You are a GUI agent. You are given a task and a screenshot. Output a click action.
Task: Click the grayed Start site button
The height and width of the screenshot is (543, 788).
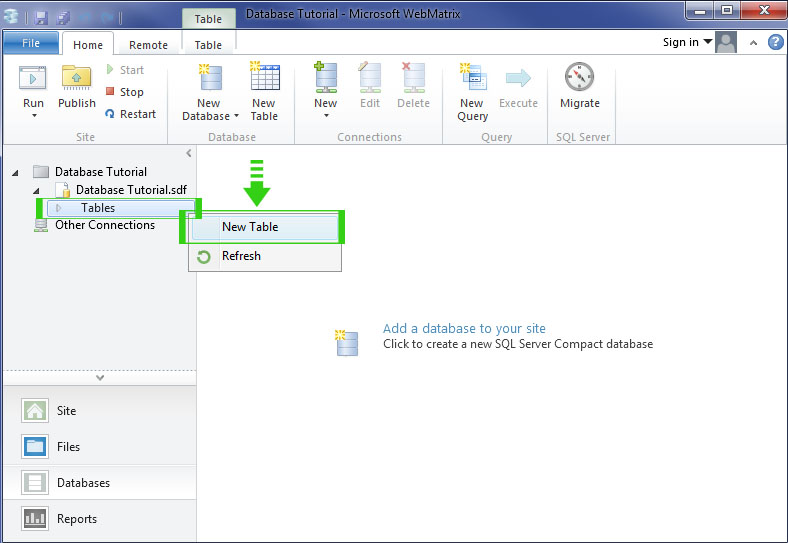point(125,70)
